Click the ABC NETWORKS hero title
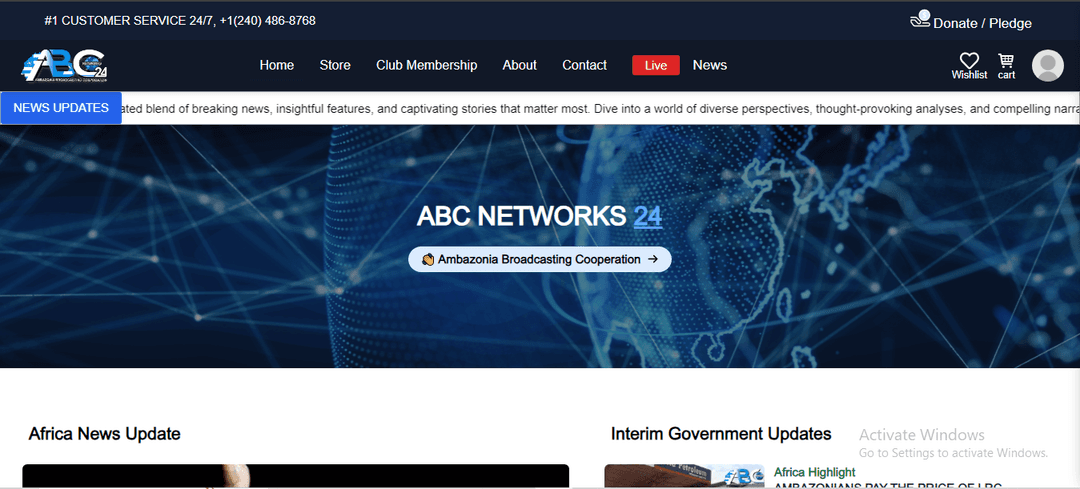The height and width of the screenshot is (489, 1080). (x=521, y=216)
